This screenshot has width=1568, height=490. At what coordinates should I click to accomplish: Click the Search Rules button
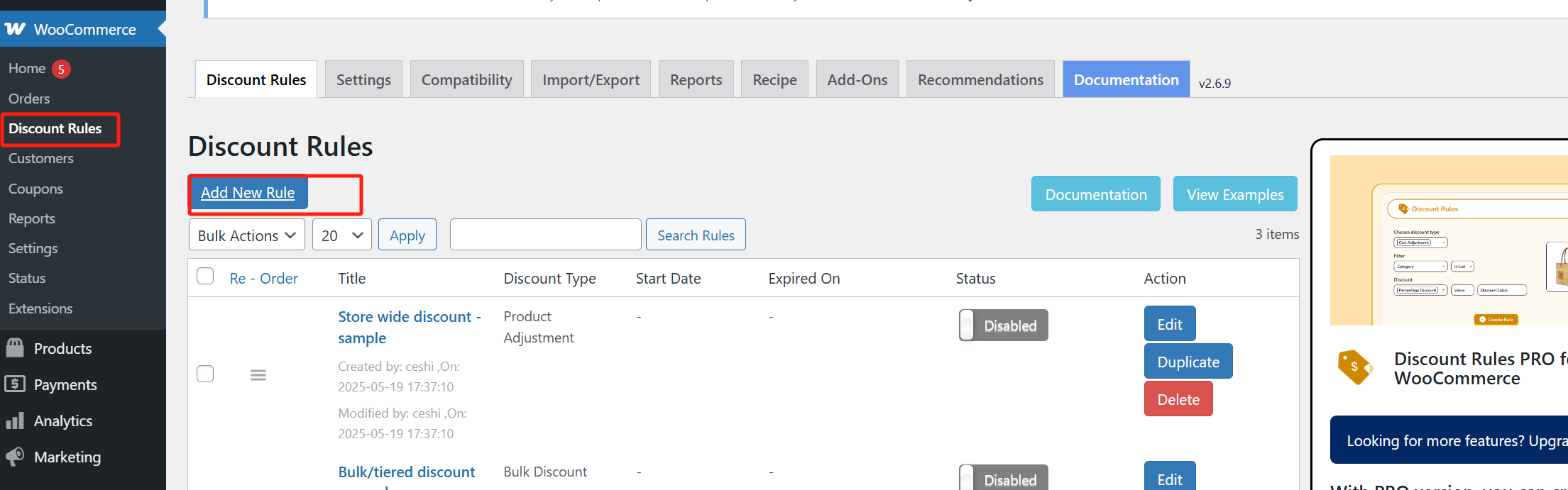coord(696,235)
